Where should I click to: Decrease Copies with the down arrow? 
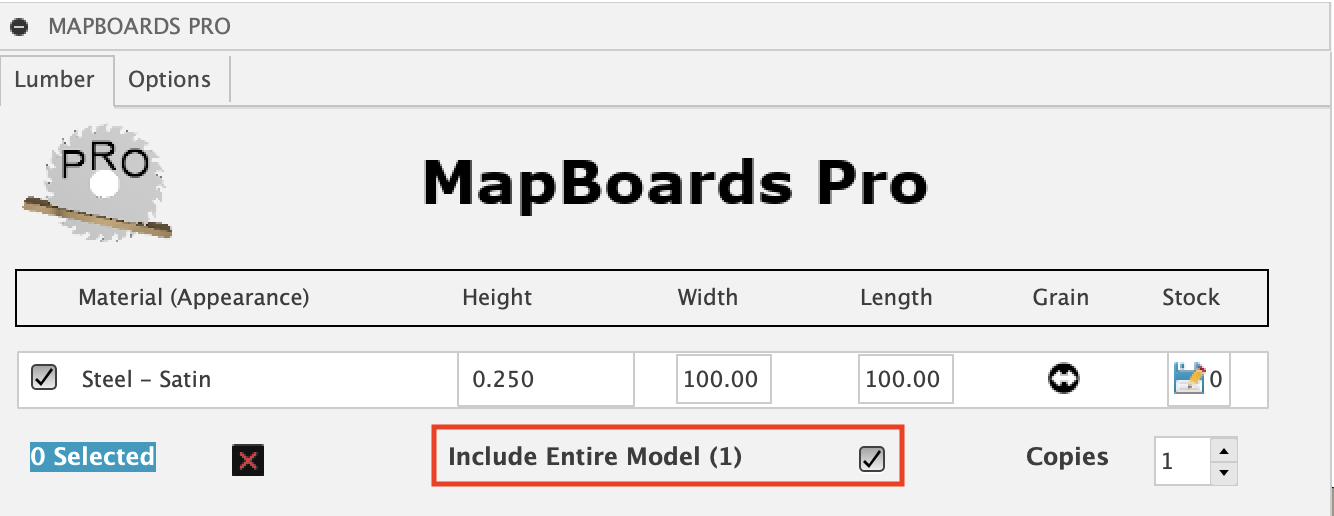(x=1226, y=473)
